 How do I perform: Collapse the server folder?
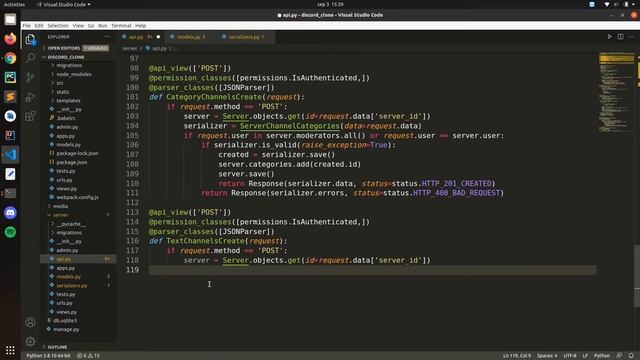pyautogui.click(x=60, y=215)
